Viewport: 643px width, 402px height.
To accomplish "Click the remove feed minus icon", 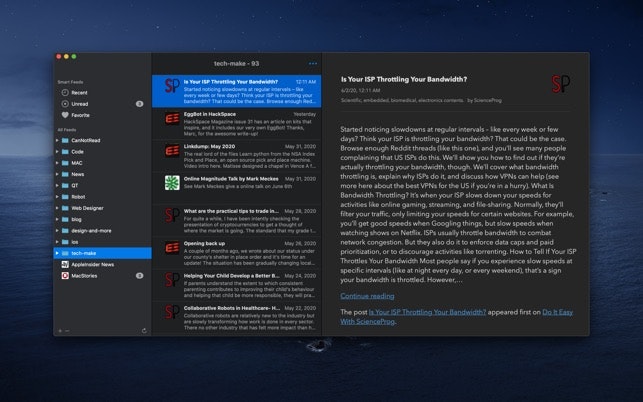I will (x=67, y=331).
